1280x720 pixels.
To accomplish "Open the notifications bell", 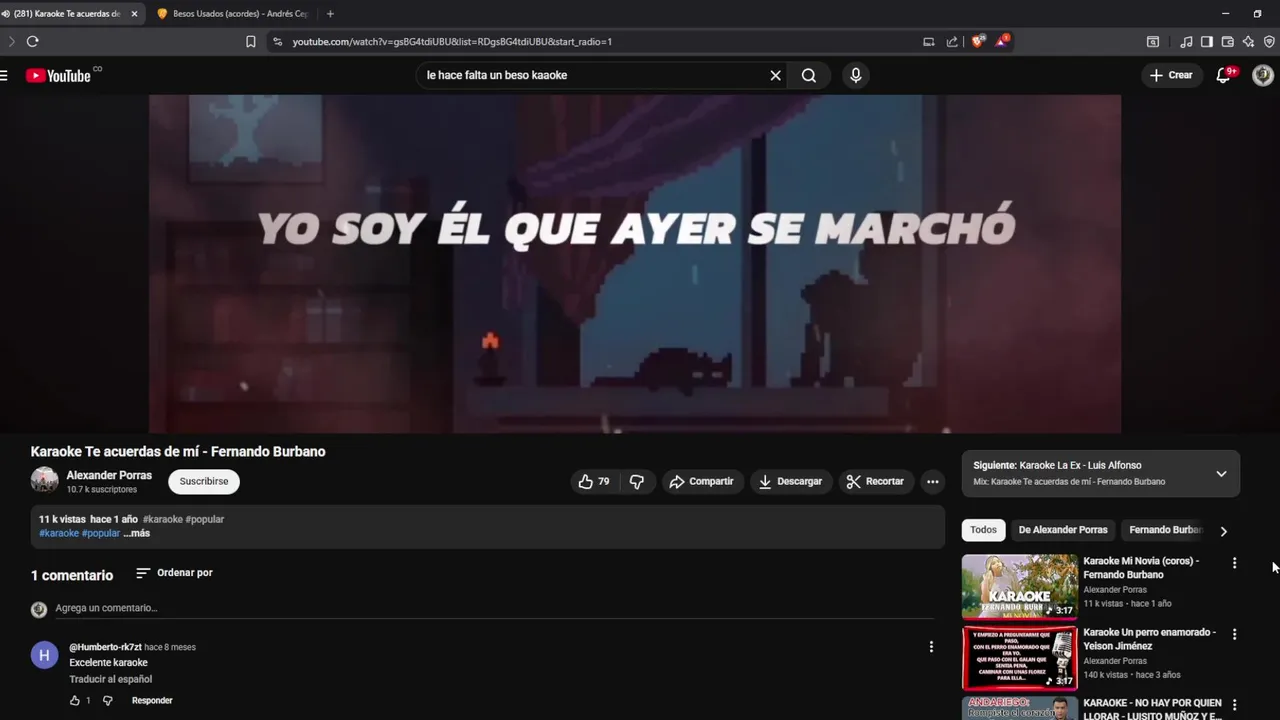I will 1223,75.
